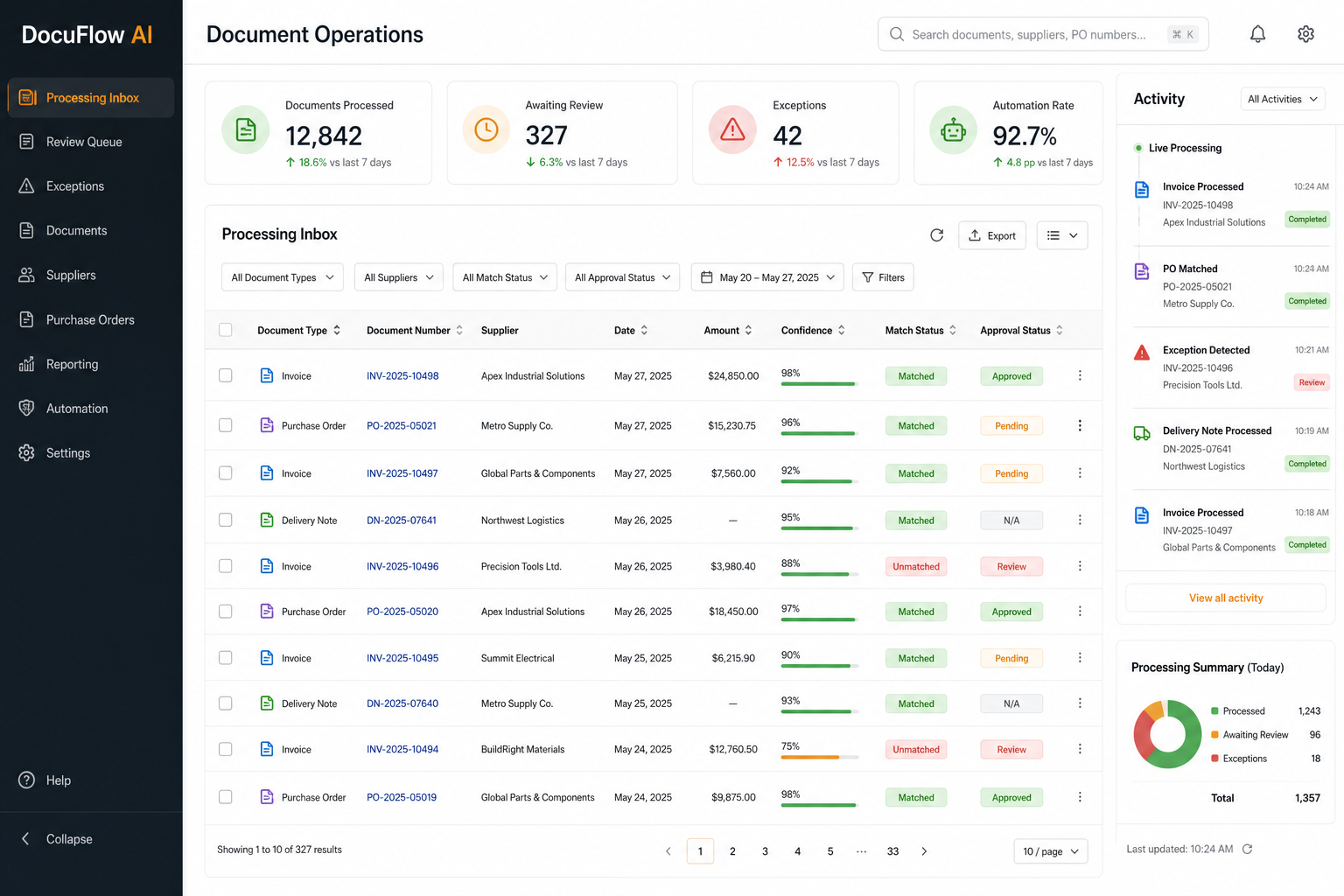This screenshot has width=1344, height=896.
Task: Go to previous page arrow
Action: pos(668,851)
